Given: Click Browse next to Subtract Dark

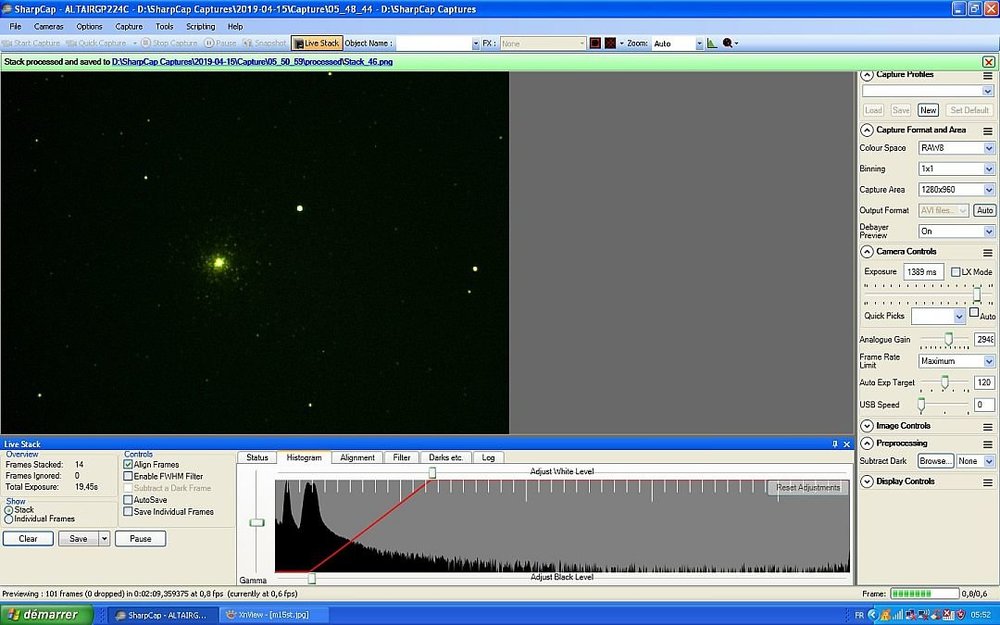Looking at the screenshot, I should (x=937, y=461).
